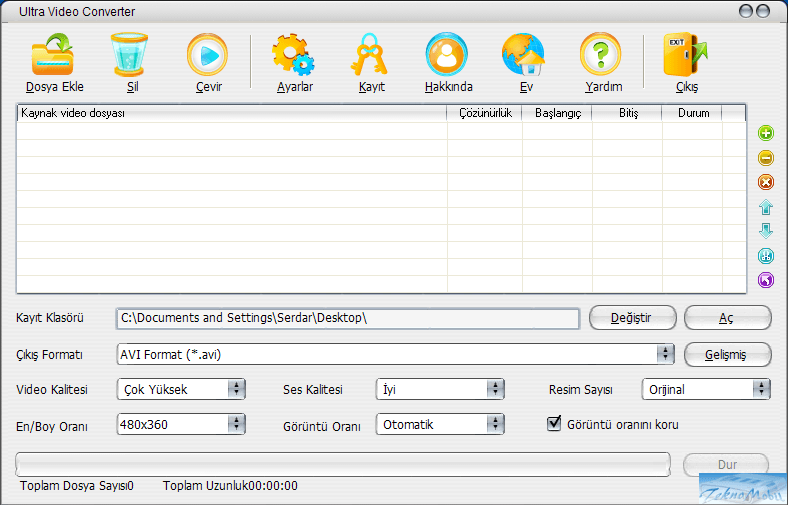Click the Dosya Ekle folder icon

click(53, 55)
